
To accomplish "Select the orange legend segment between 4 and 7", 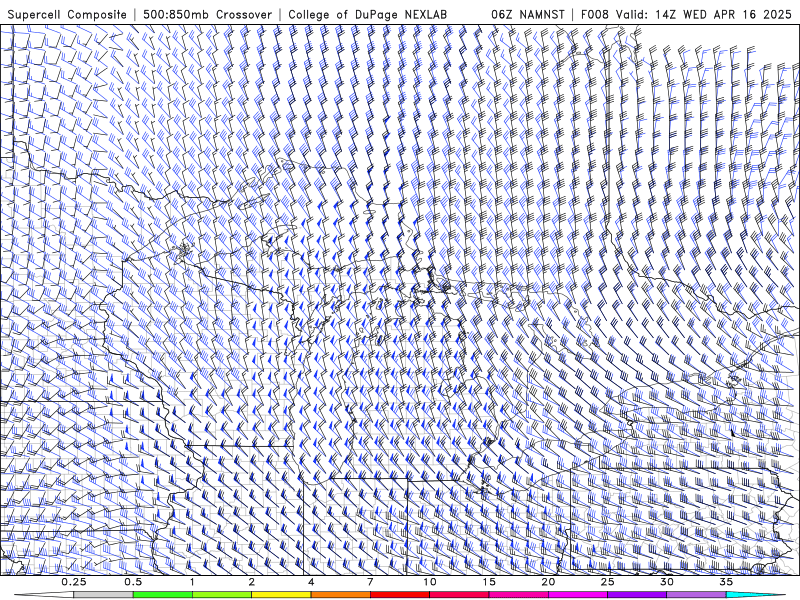I will (340, 595).
